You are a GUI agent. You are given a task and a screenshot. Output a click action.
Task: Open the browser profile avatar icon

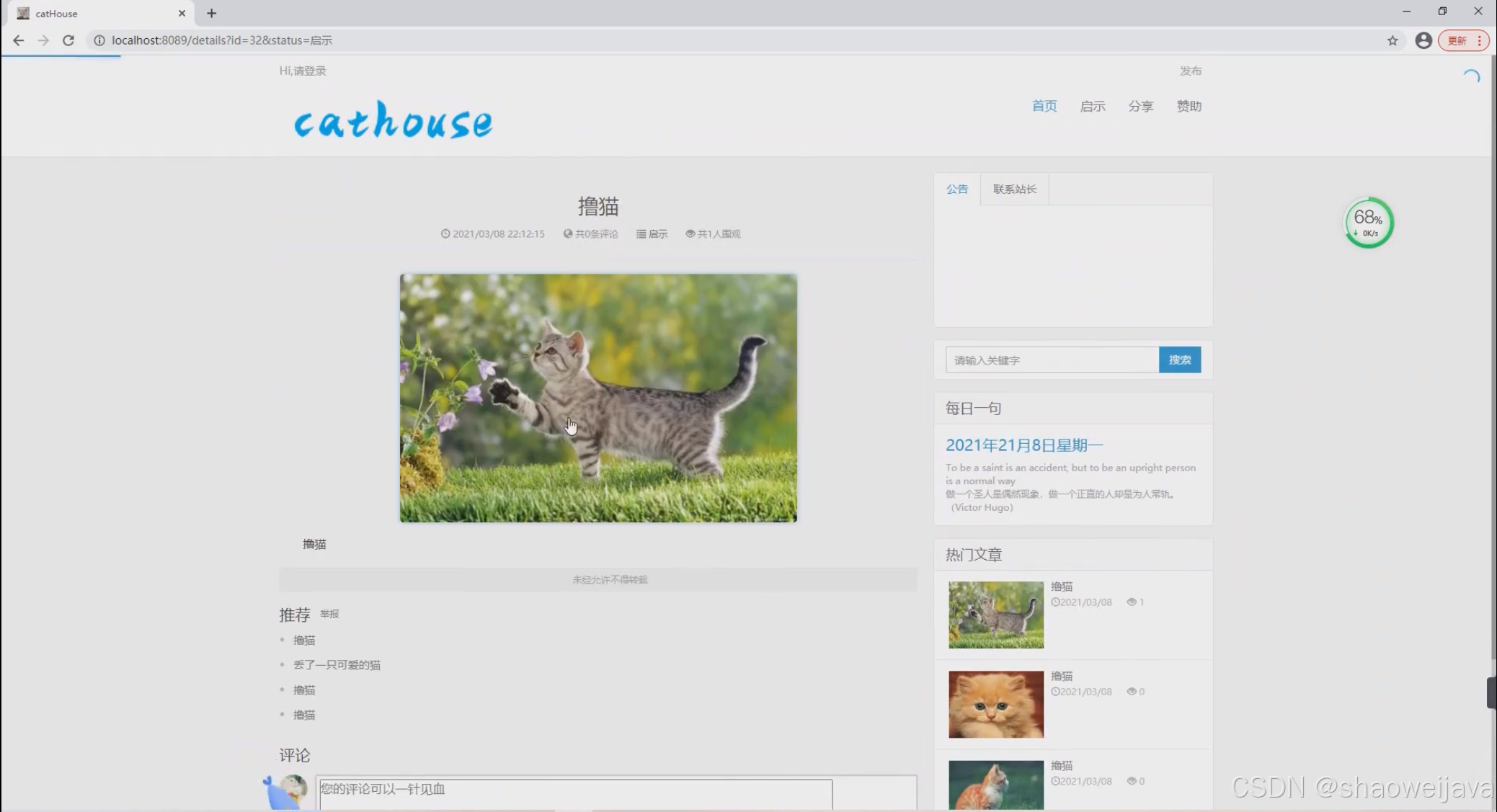click(x=1423, y=40)
